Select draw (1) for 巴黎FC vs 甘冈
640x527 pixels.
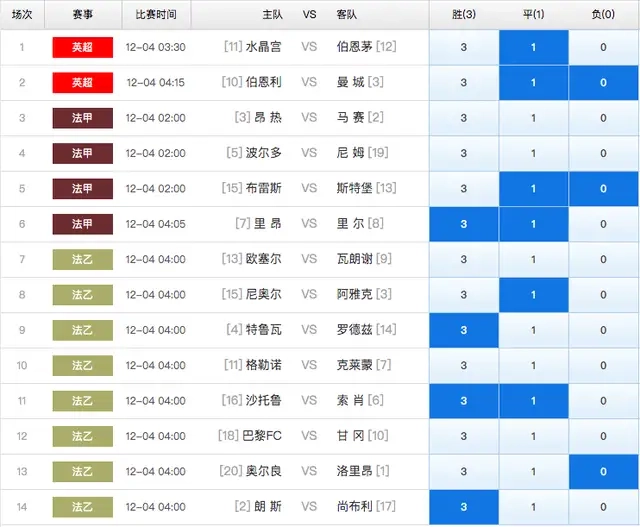[x=533, y=436]
